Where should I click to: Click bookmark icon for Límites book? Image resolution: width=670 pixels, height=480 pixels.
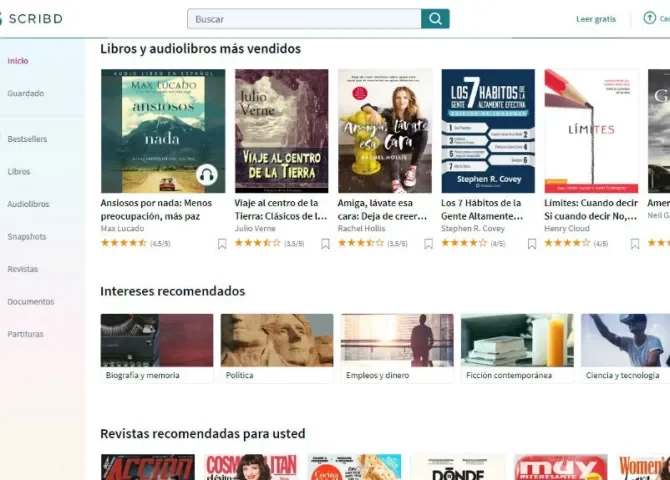click(x=635, y=244)
